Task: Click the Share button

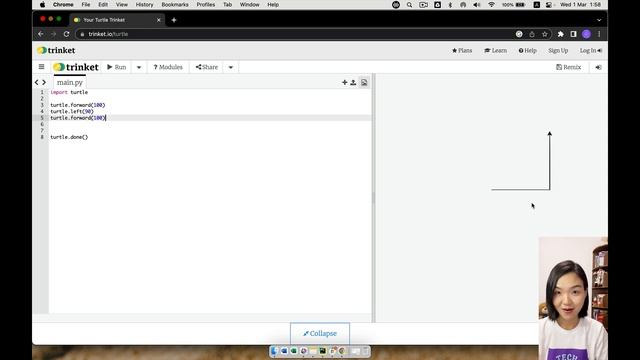Action: [207, 67]
